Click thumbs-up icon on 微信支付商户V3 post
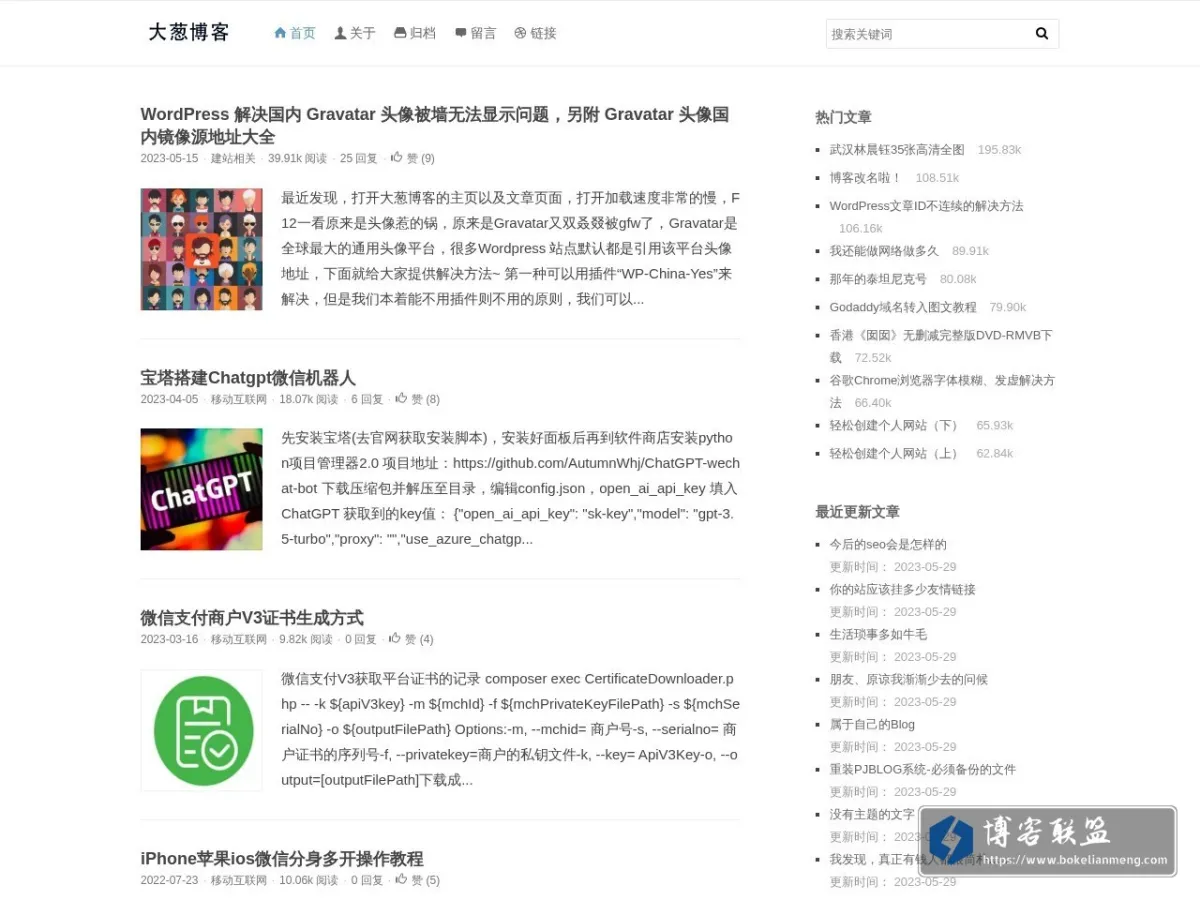1200x900 pixels. [395, 638]
